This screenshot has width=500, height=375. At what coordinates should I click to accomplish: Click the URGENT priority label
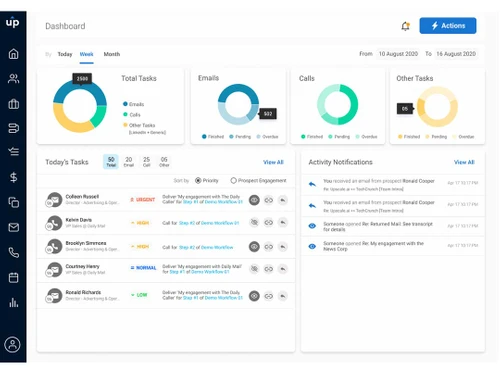[142, 199]
